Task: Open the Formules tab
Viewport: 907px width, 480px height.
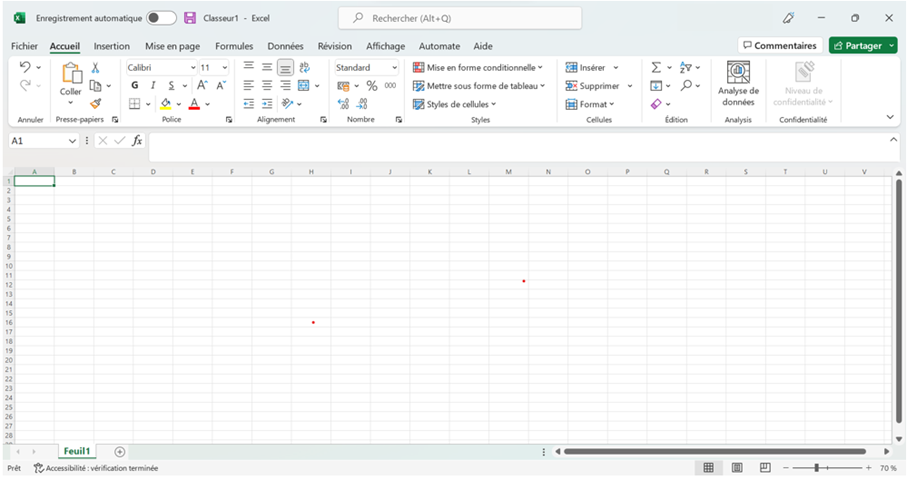Action: (234, 46)
